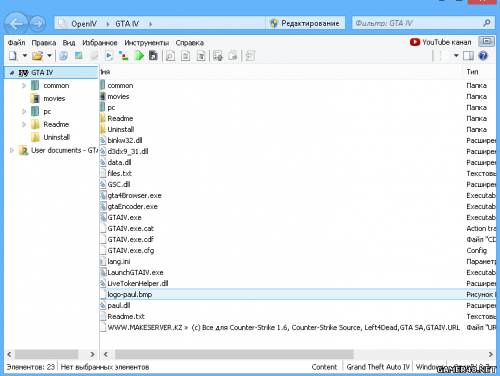
Task: Select GTAIV.exe in the file list
Action: pyautogui.click(x=124, y=217)
